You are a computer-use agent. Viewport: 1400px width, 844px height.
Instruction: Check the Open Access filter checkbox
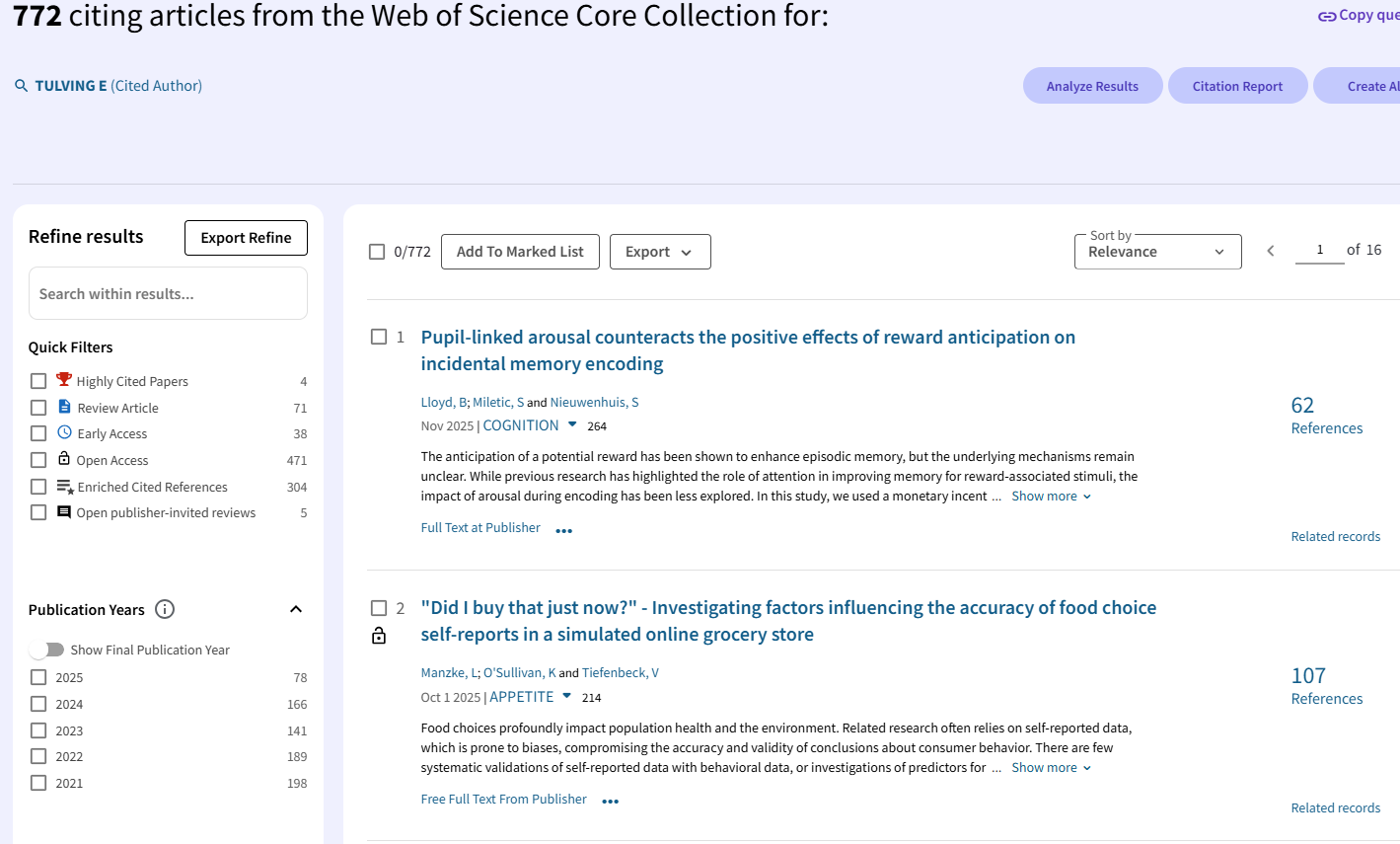(38, 460)
